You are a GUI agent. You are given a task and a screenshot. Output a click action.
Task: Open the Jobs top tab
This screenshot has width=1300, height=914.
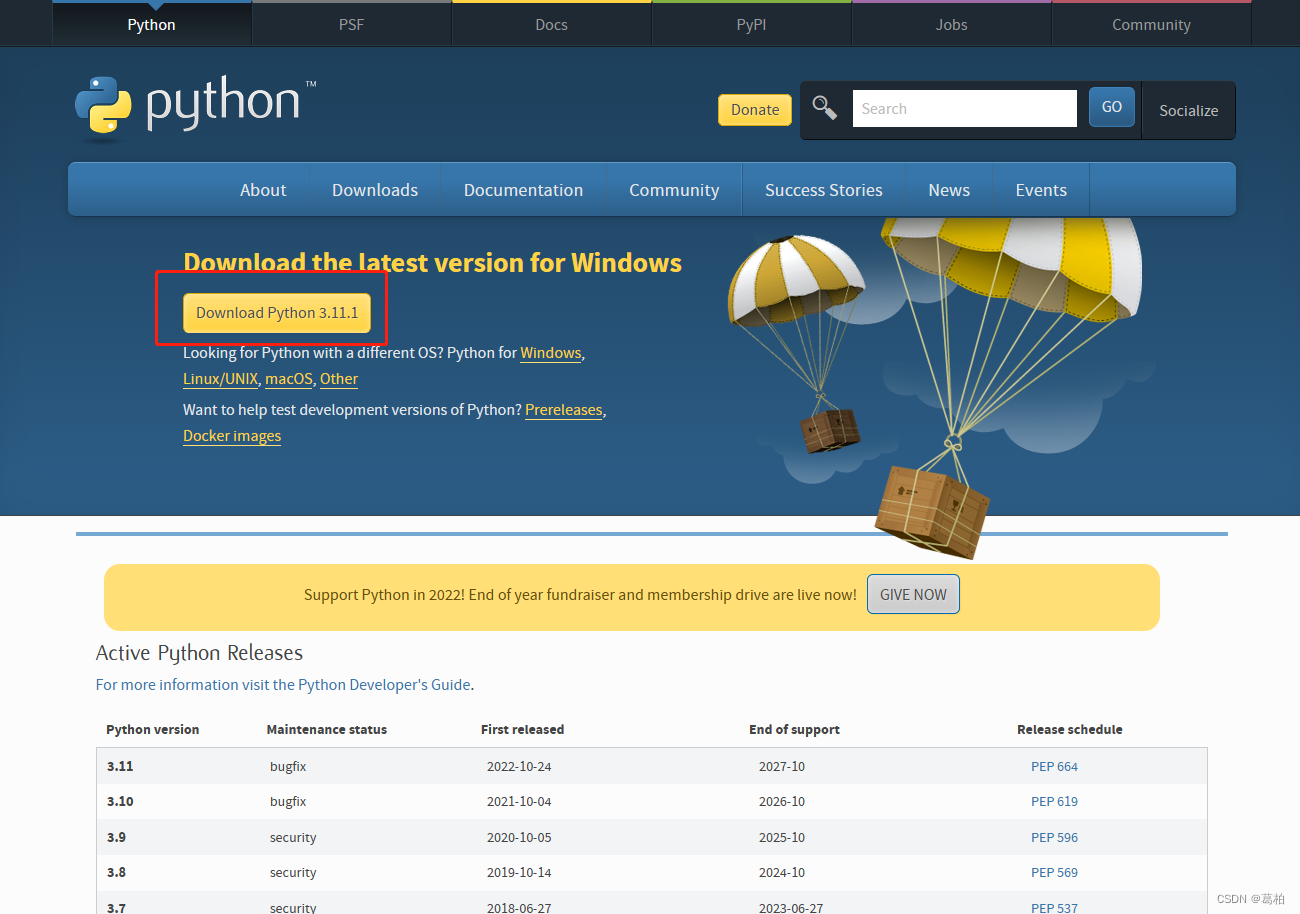click(x=952, y=24)
